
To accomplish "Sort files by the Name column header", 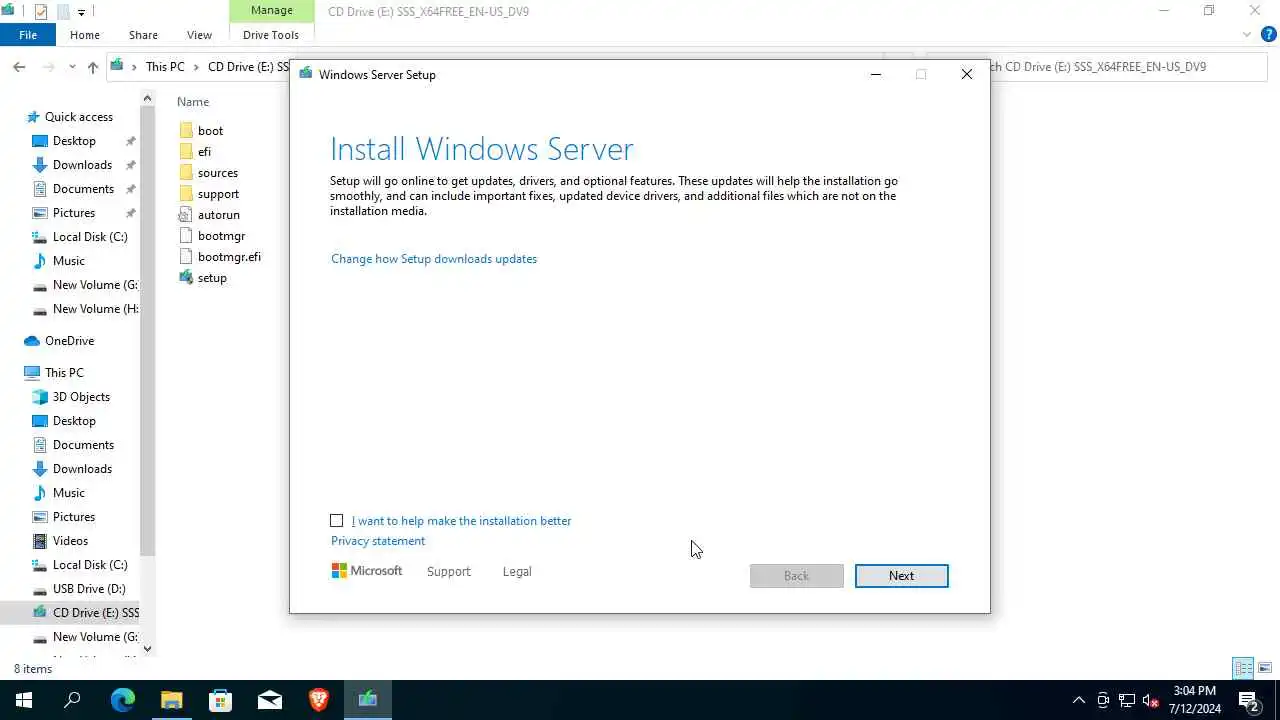I will [193, 101].
